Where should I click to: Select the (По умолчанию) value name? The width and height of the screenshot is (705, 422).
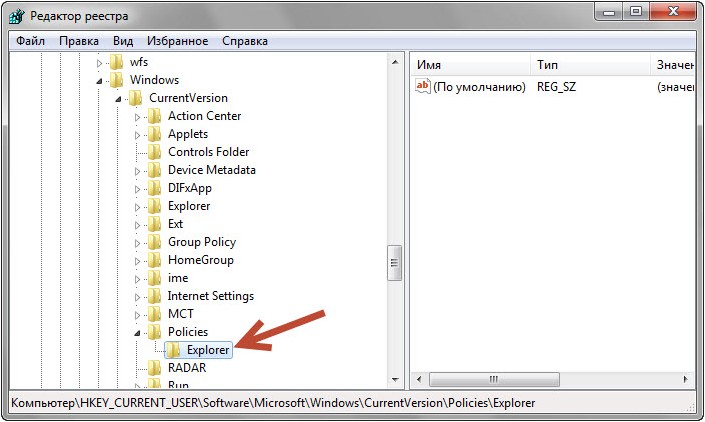tap(479, 87)
